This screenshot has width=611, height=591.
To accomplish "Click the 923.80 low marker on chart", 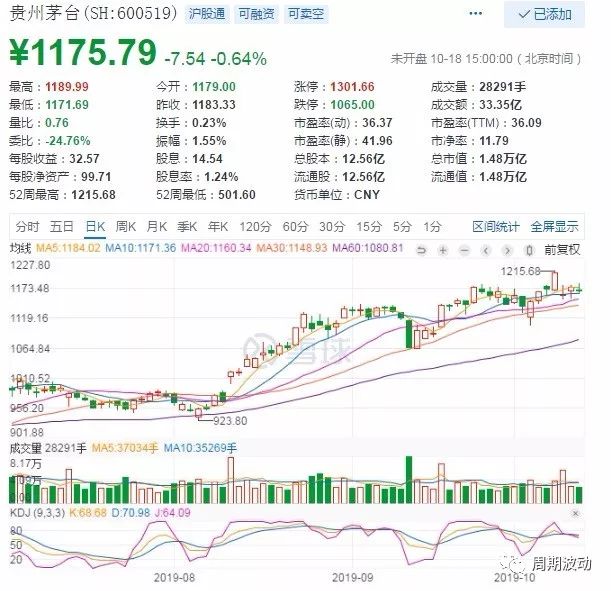I will (230, 421).
